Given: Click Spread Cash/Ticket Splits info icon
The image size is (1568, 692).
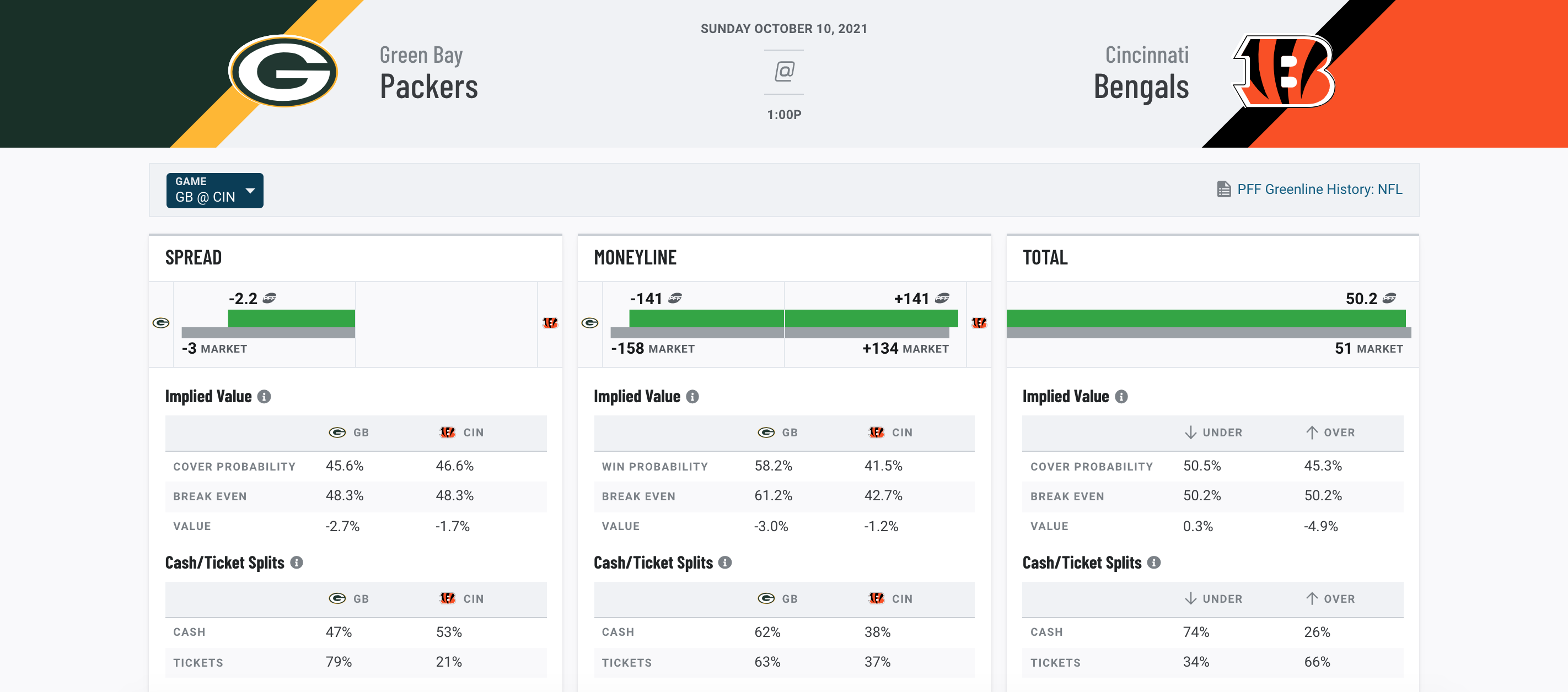Looking at the screenshot, I should (x=297, y=563).
